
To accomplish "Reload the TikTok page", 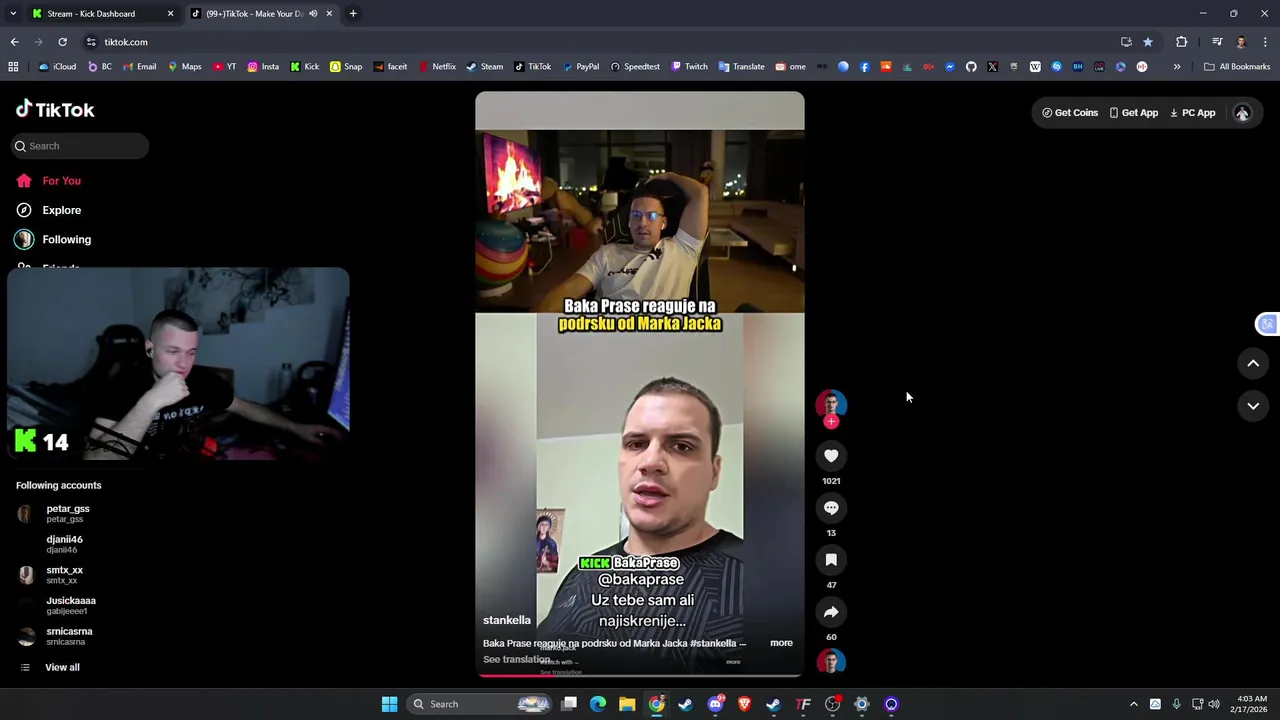I will pyautogui.click(x=62, y=42).
